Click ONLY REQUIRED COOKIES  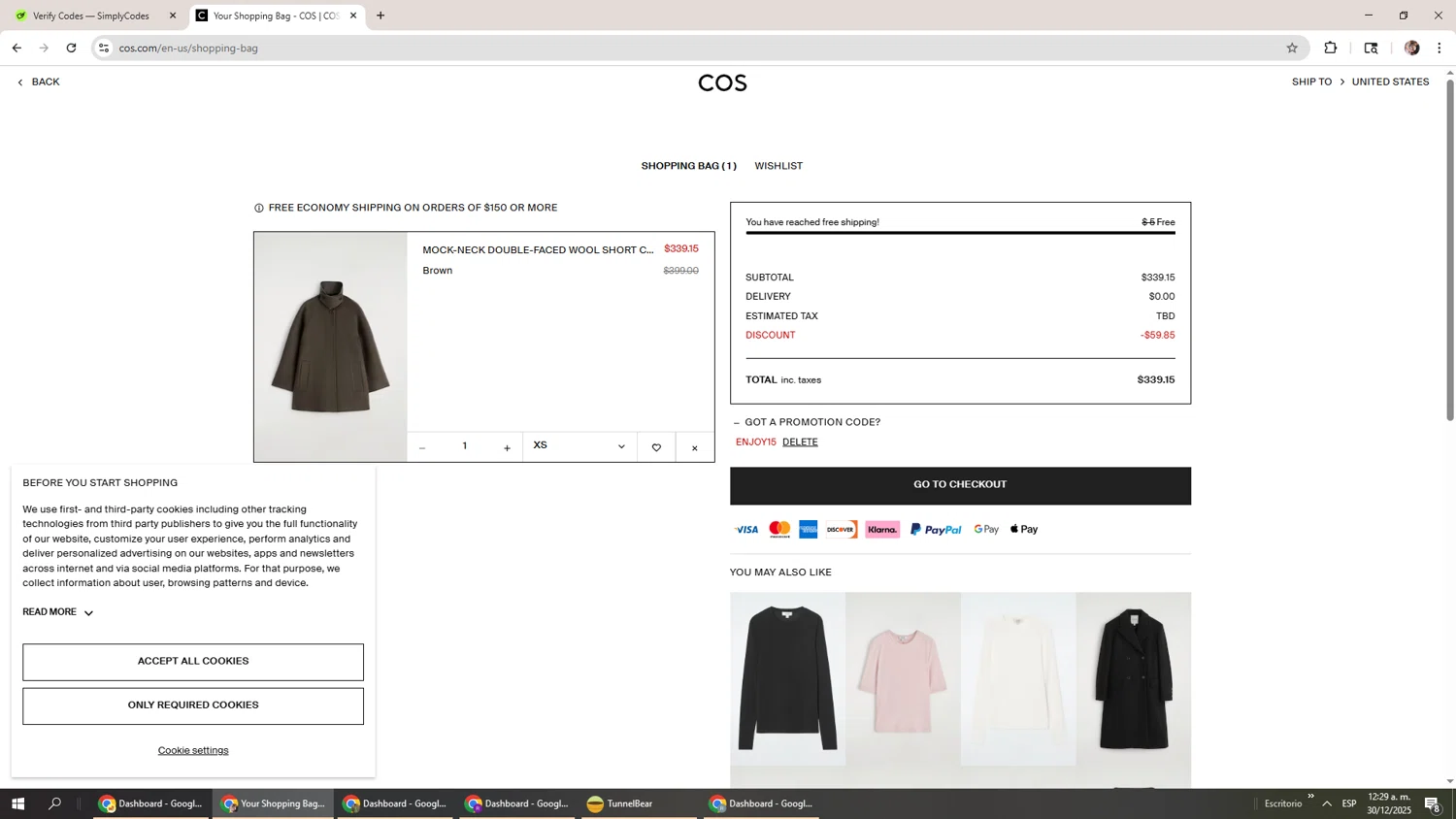[x=193, y=706]
